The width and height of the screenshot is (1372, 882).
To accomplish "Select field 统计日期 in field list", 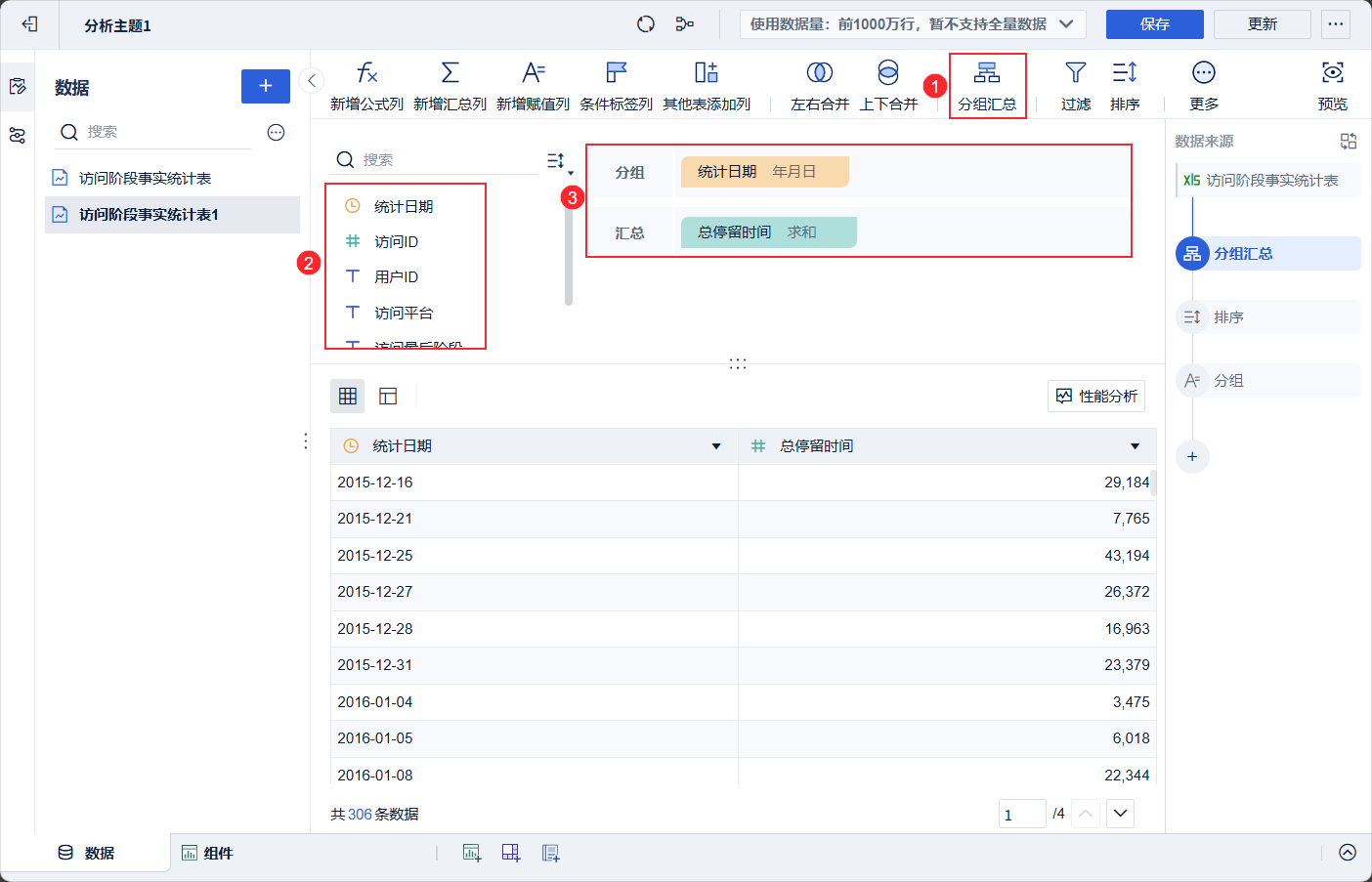I will (x=405, y=206).
